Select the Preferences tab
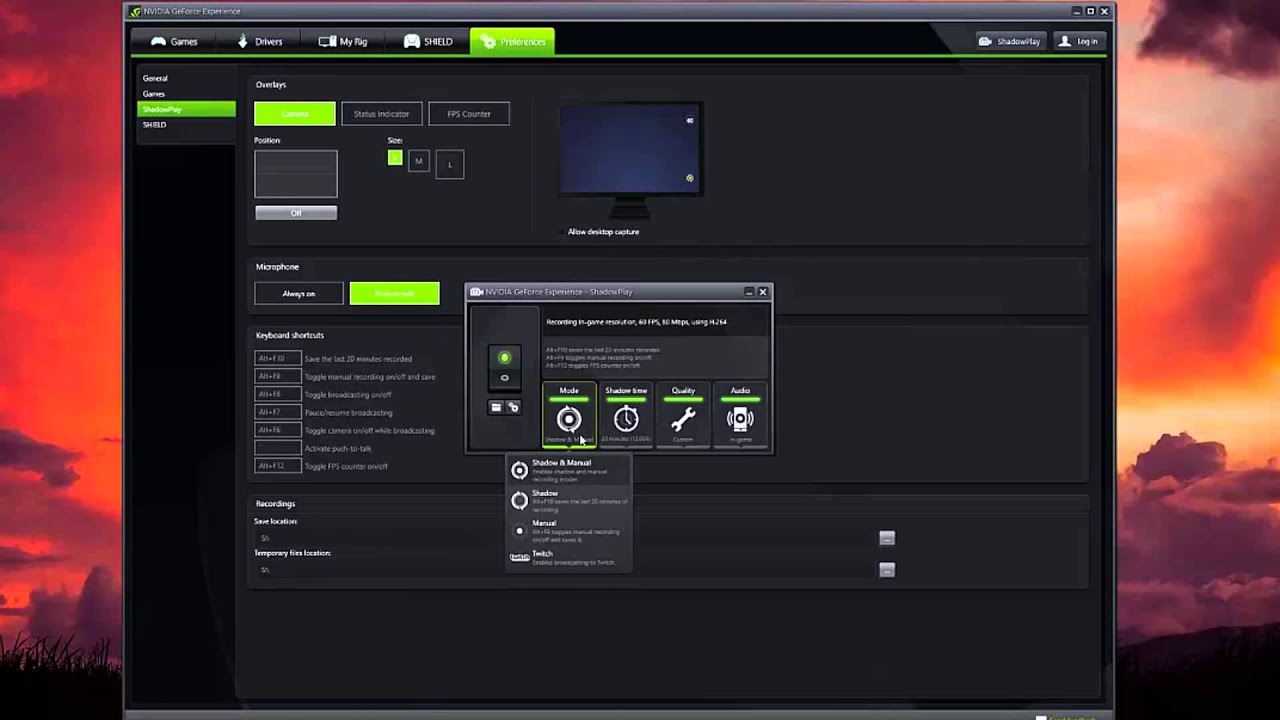The width and height of the screenshot is (1280, 720). click(x=512, y=42)
